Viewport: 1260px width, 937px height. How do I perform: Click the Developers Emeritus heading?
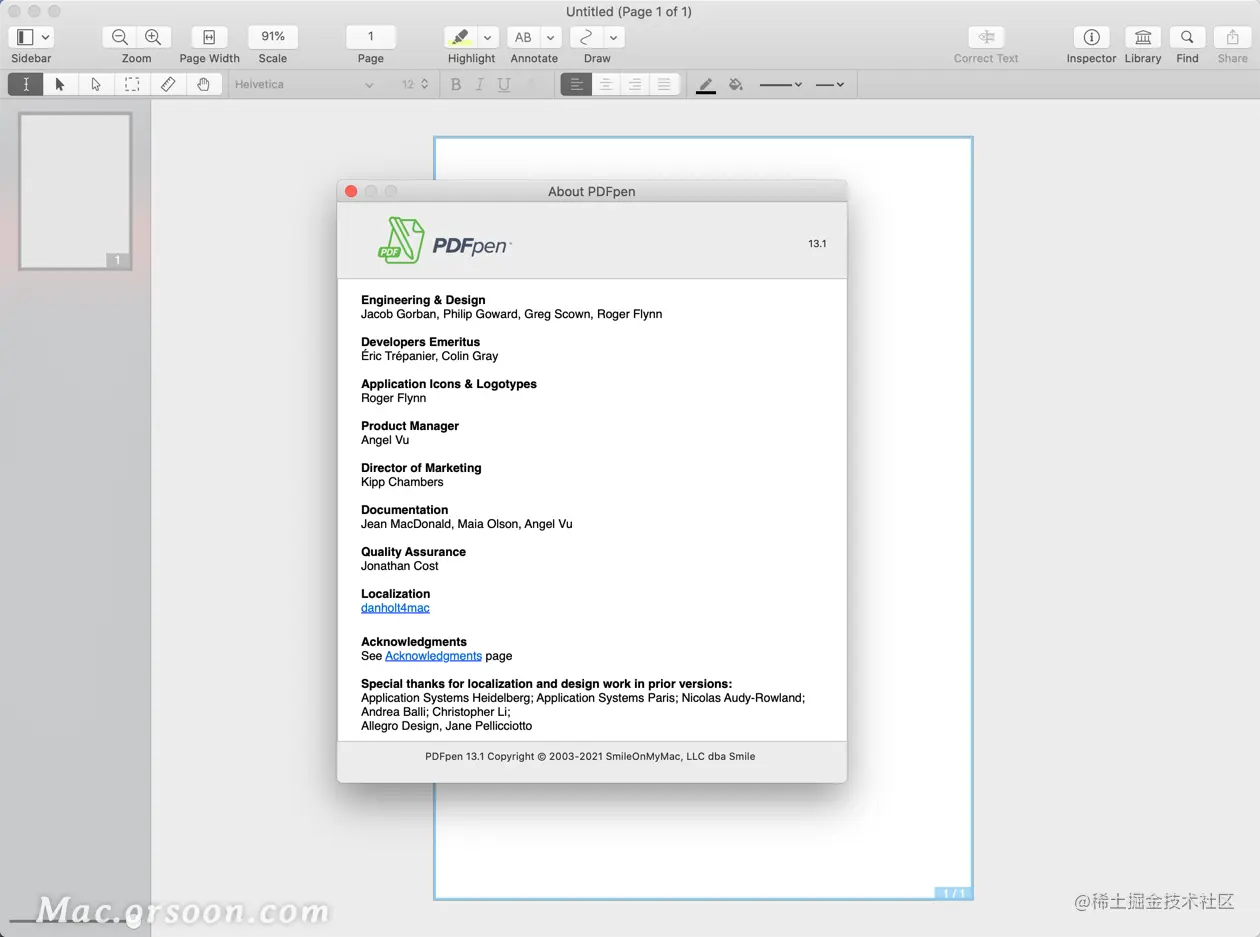pos(420,342)
